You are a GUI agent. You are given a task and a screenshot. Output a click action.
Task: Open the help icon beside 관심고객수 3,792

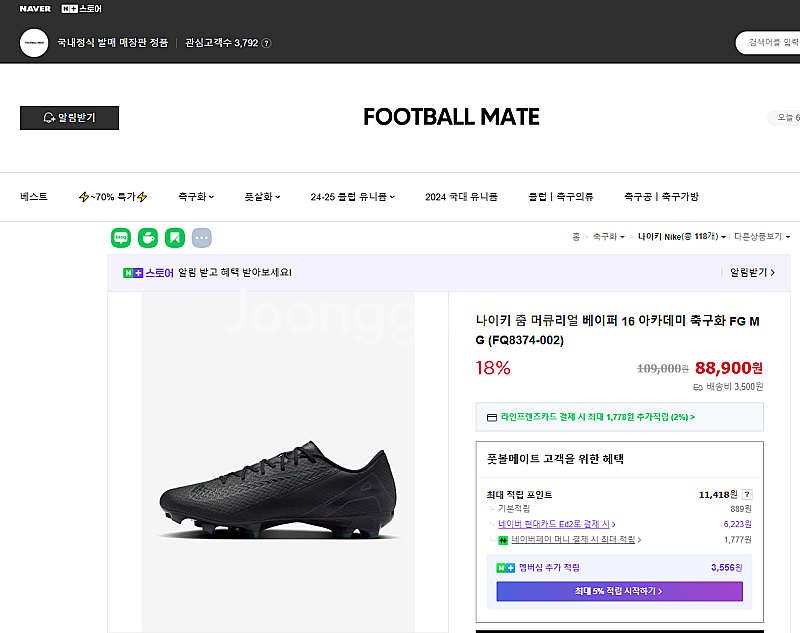point(266,43)
